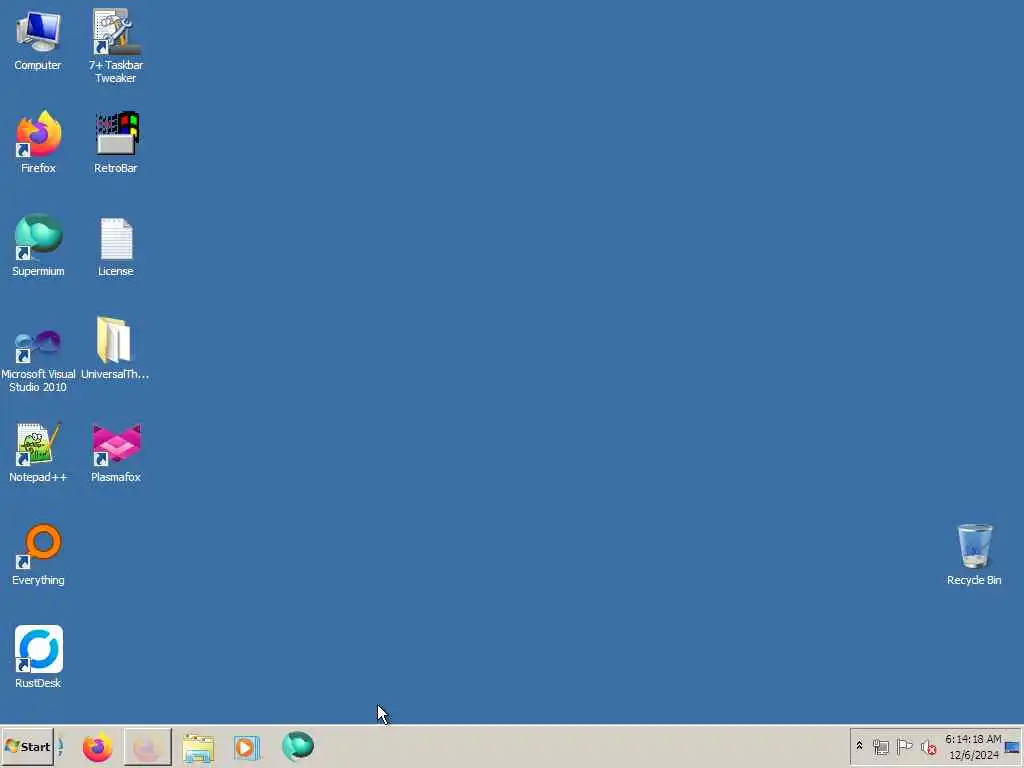Select the License text file icon
The width and height of the screenshot is (1024, 768).
point(116,247)
